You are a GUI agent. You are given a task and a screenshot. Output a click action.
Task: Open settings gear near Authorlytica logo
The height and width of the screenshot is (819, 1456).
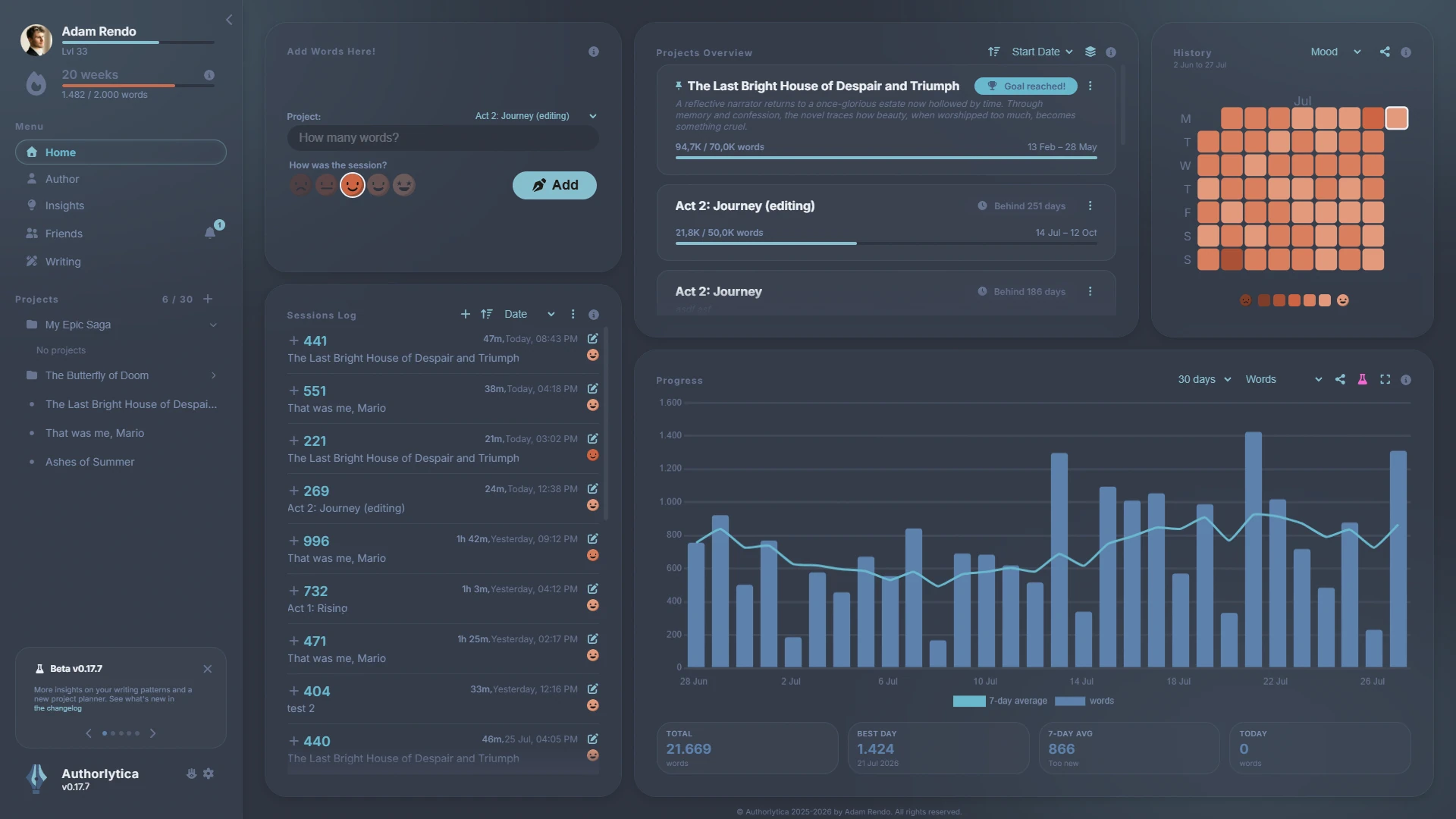pyautogui.click(x=209, y=773)
